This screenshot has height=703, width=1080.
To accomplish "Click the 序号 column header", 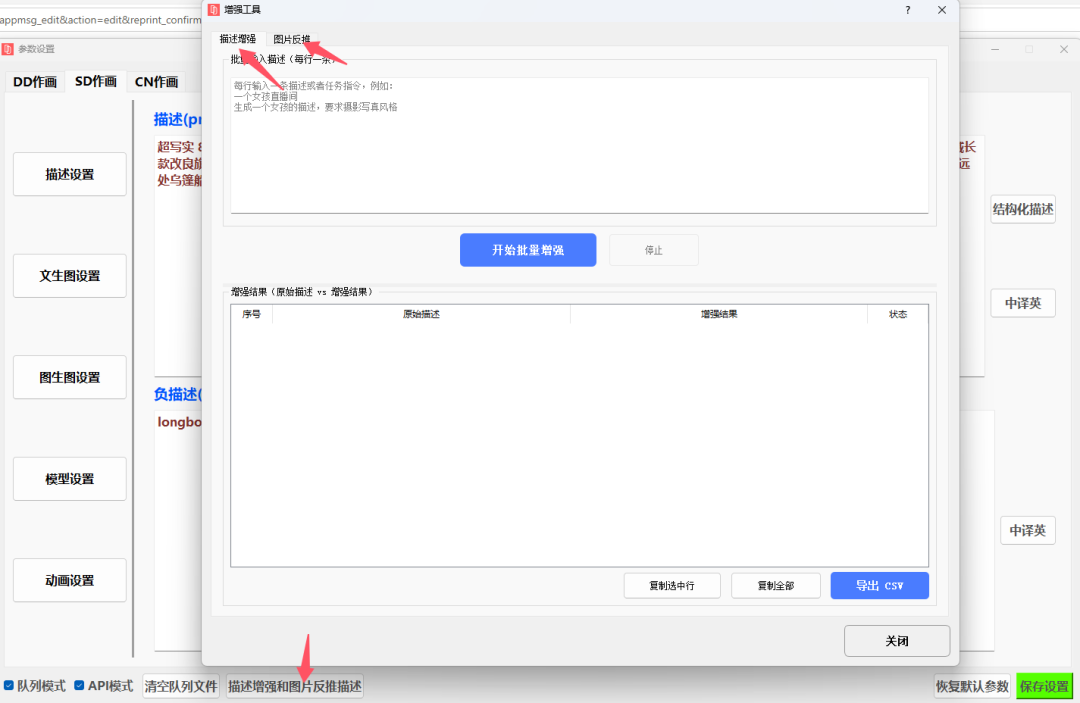I will click(251, 314).
